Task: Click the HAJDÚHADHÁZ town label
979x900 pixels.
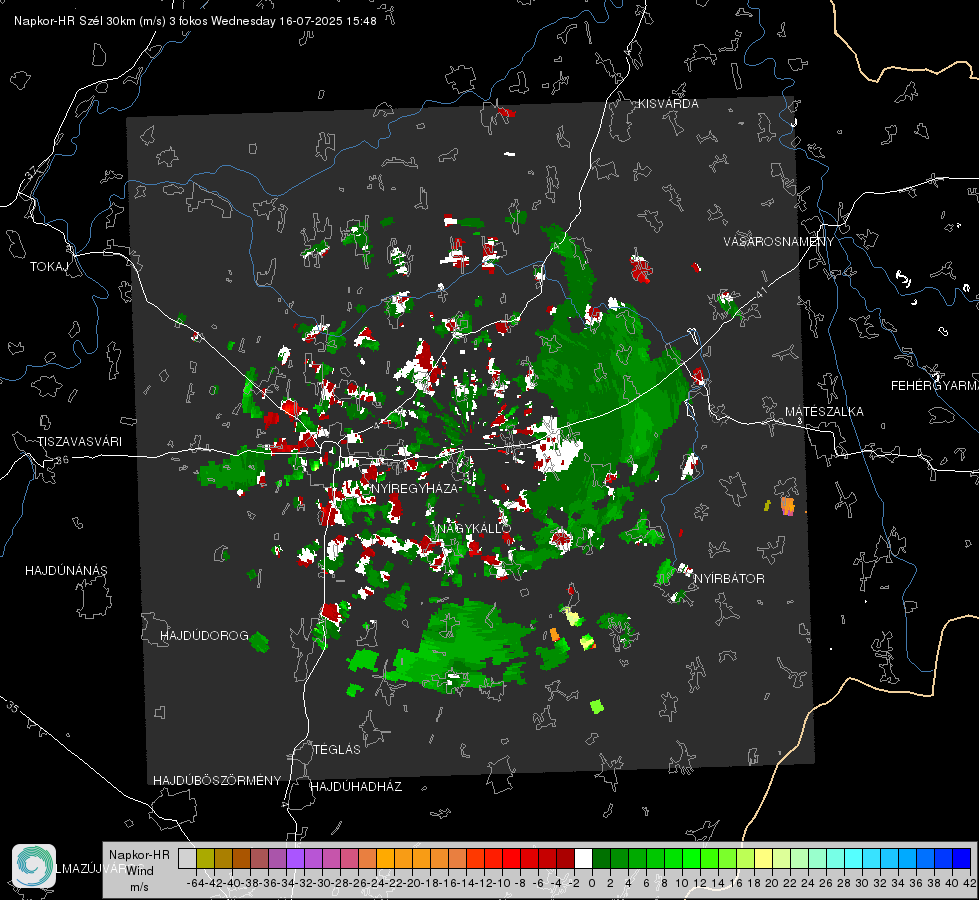Action: pyautogui.click(x=356, y=787)
